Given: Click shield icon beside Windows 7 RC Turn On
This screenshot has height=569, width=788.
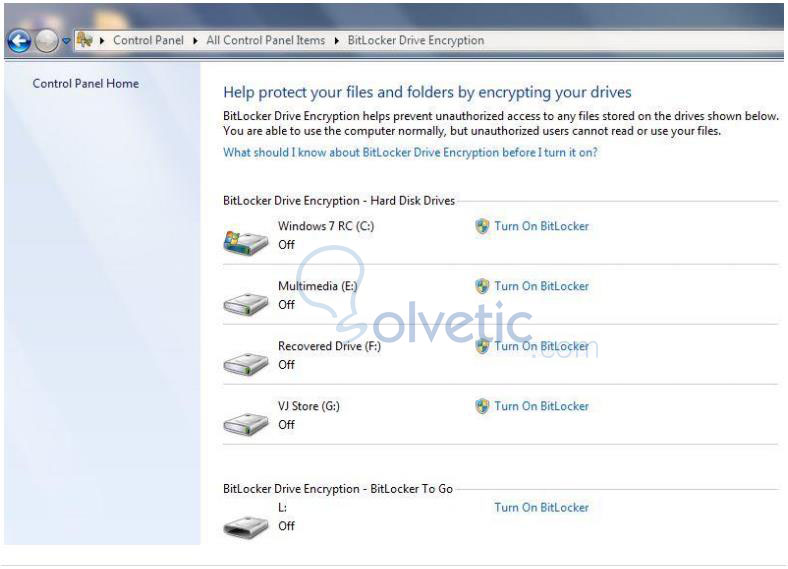Looking at the screenshot, I should 482,227.
